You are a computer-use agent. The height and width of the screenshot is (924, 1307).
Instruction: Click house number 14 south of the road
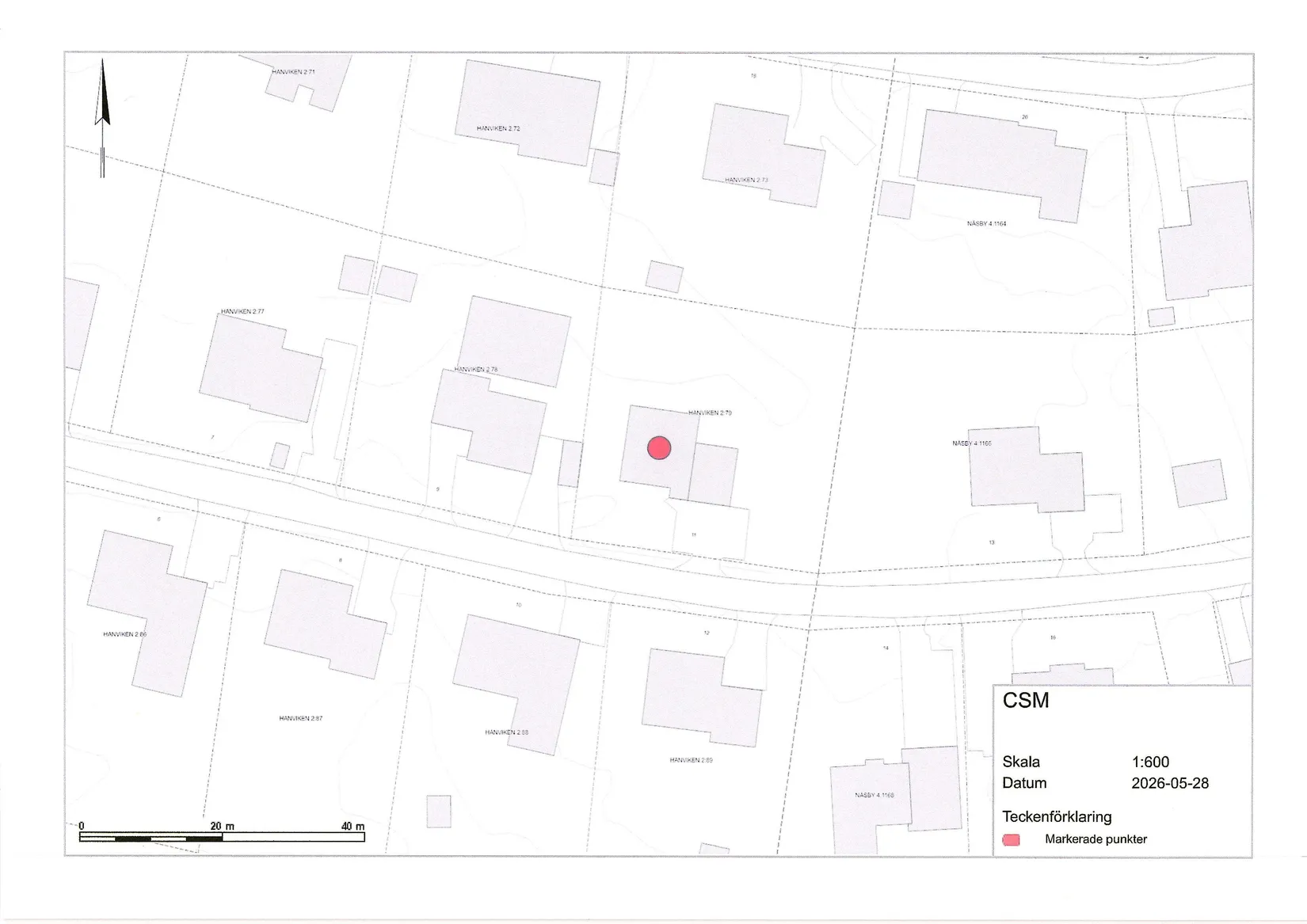[x=886, y=648]
